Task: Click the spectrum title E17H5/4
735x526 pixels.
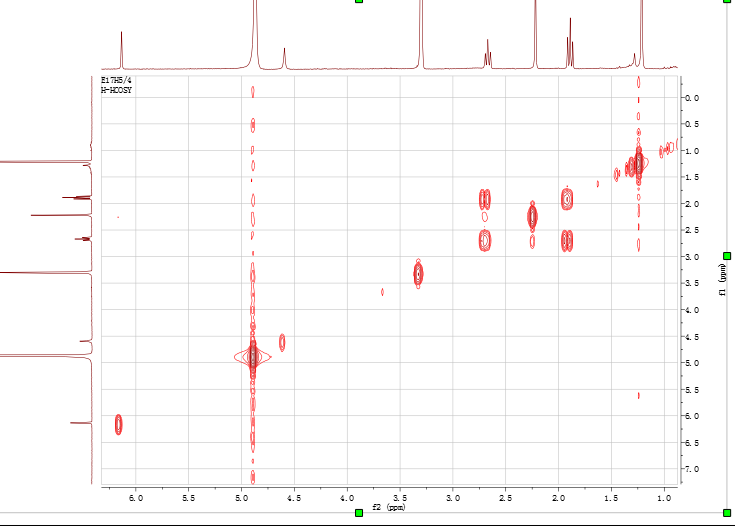Action: pos(116,81)
